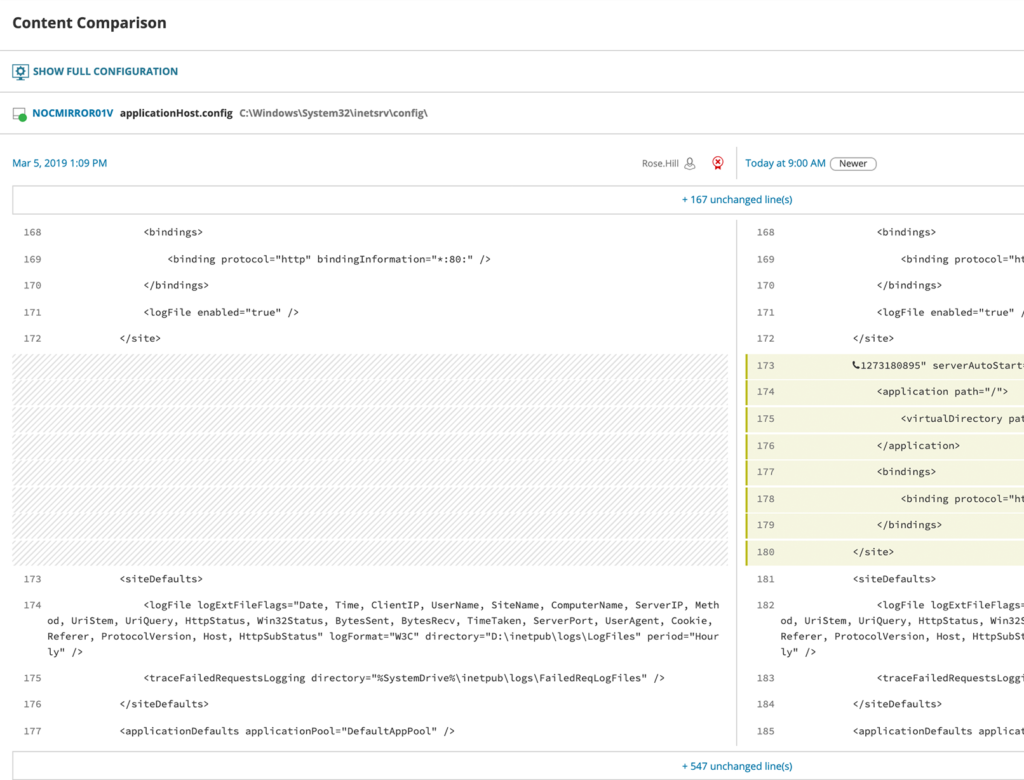The image size is (1024, 780).
Task: Click the phone icon on line 173
Action: click(856, 365)
